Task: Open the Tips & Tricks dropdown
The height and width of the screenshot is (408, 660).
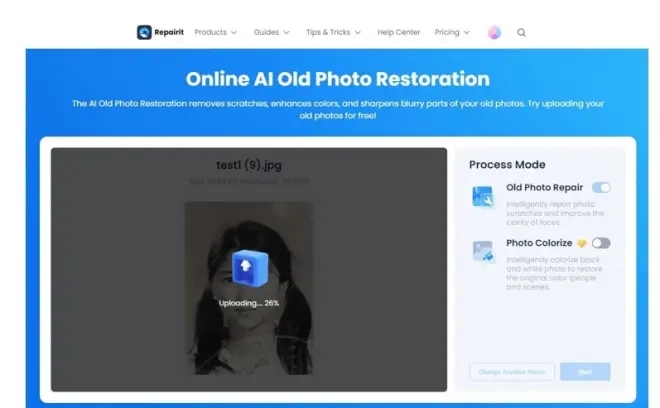Action: [x=333, y=32]
